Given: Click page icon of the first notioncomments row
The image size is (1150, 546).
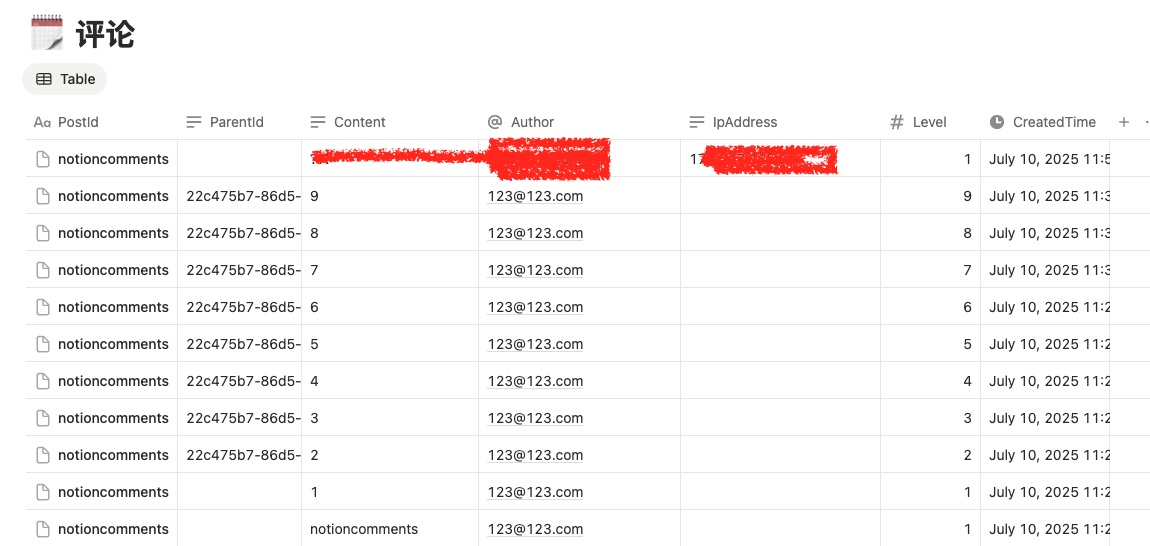Looking at the screenshot, I should 42,159.
